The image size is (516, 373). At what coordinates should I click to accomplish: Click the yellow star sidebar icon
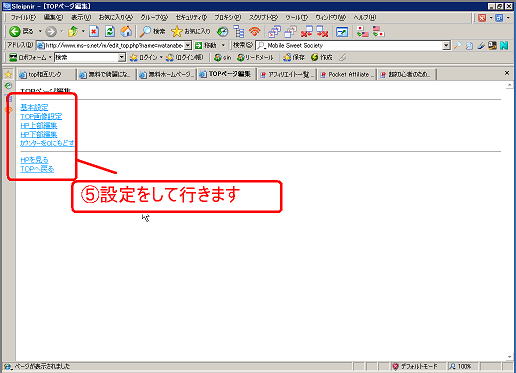point(8,74)
